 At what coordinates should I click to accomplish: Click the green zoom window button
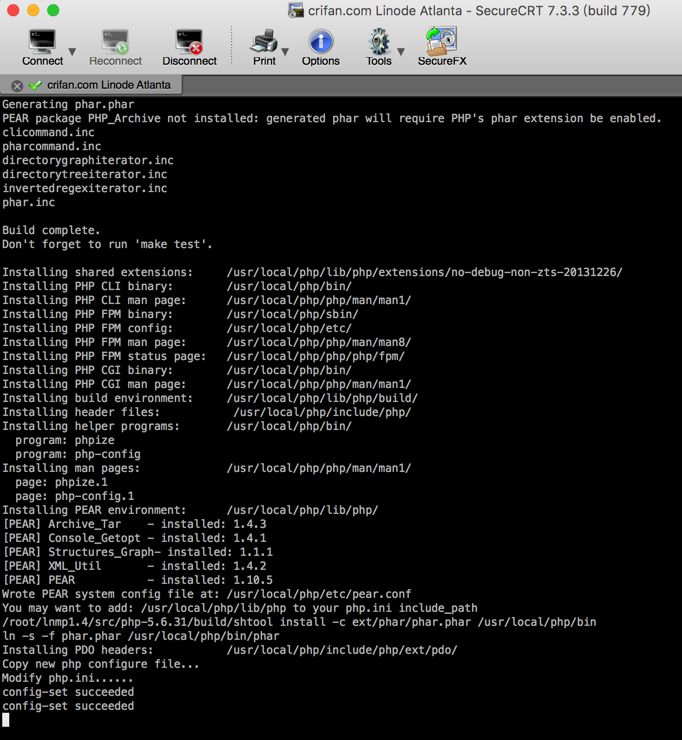click(x=53, y=10)
